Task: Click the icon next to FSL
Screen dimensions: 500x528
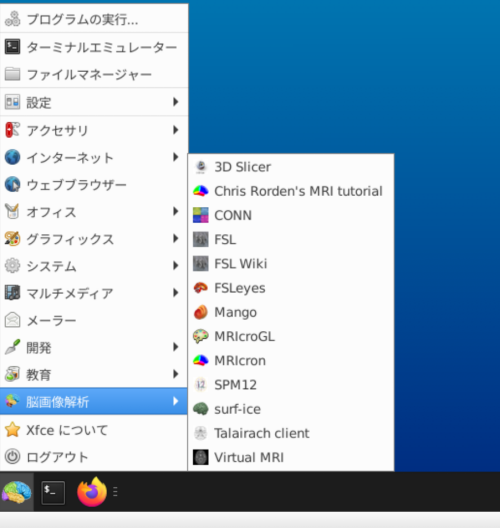Action: click(201, 239)
